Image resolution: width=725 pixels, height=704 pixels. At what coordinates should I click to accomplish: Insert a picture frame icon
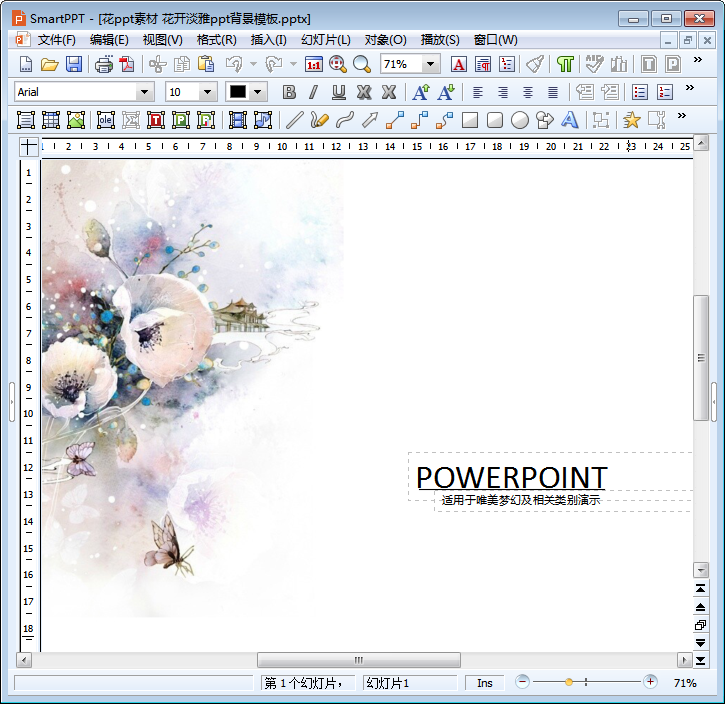point(76,120)
